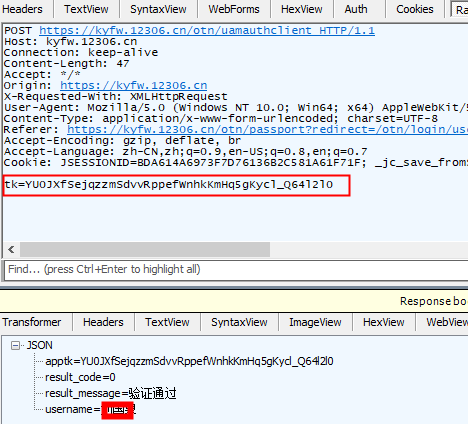Click the Accept-Language header line

pyautogui.click(x=186, y=151)
